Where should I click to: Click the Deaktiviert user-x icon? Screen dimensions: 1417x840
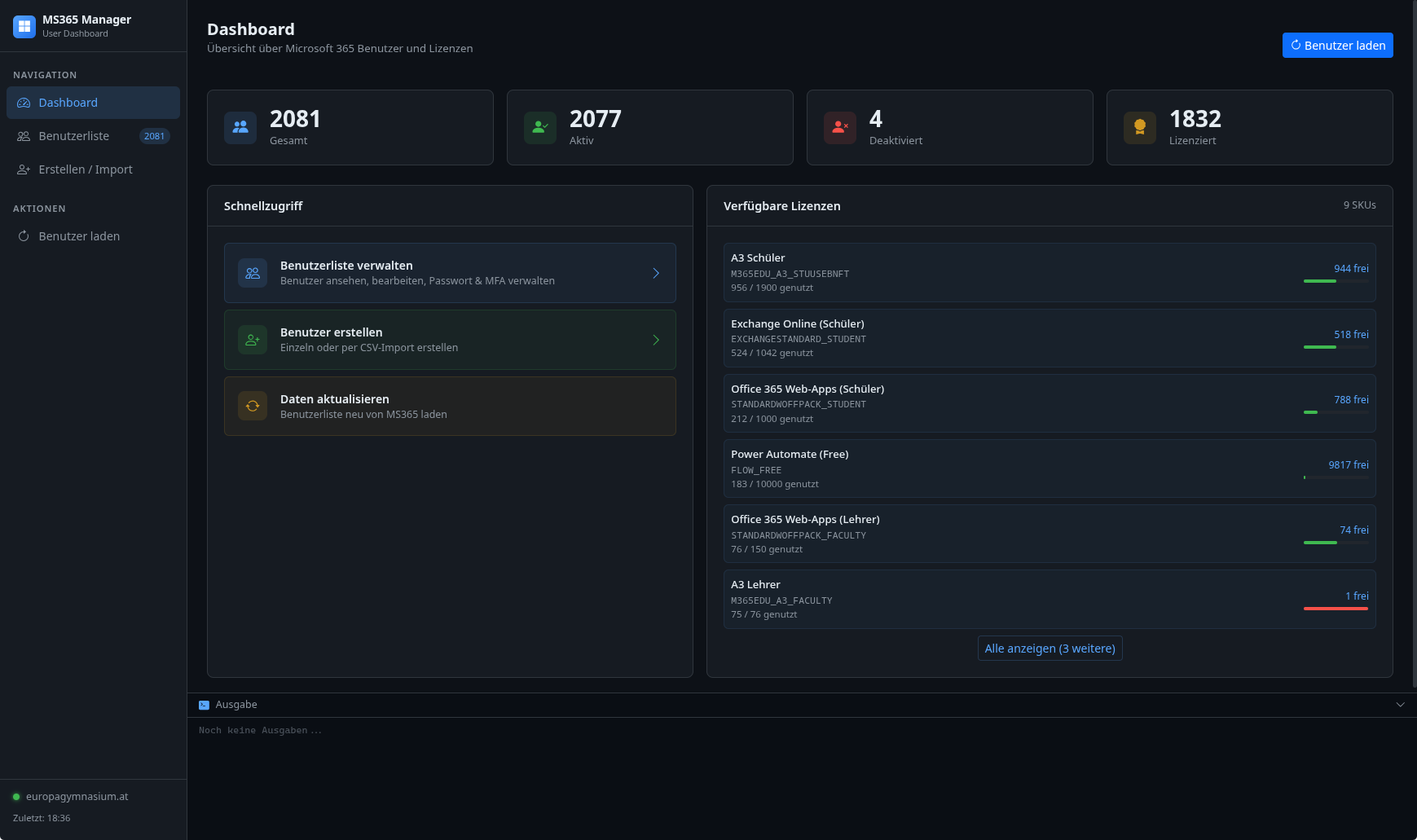(840, 127)
